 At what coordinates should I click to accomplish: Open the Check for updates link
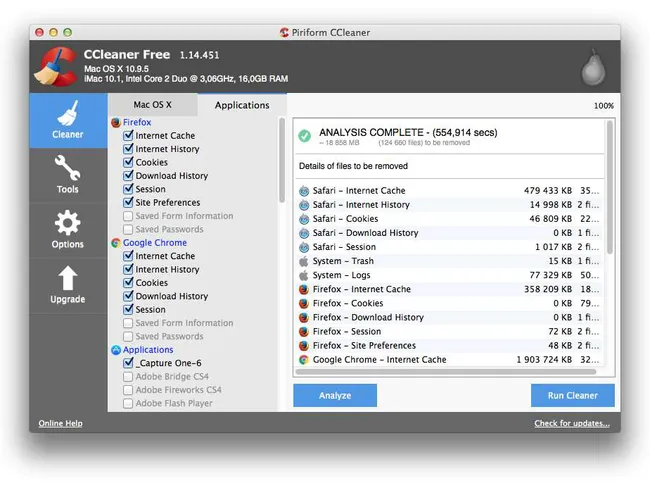point(571,424)
